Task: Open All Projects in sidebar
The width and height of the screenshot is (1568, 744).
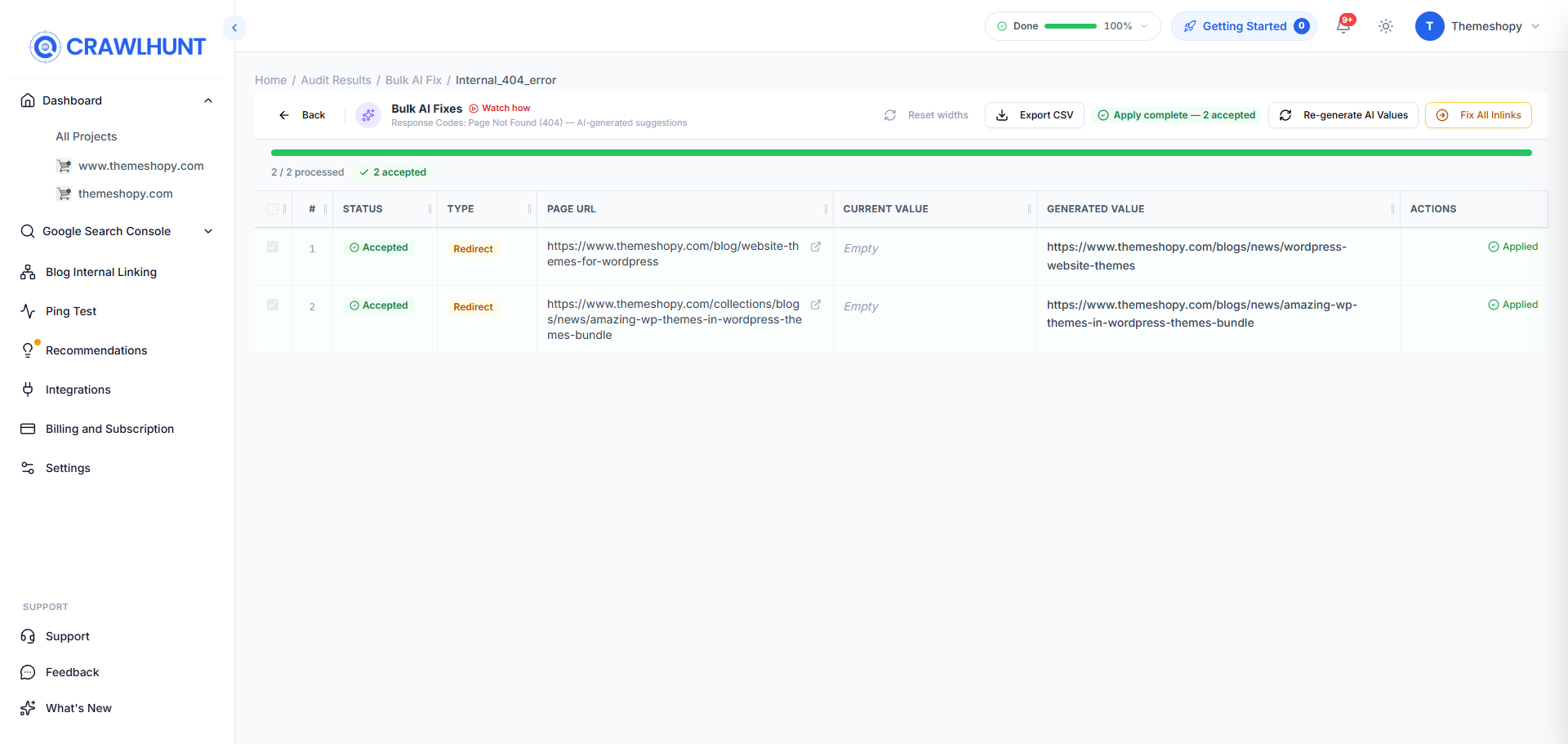Action: [x=86, y=136]
